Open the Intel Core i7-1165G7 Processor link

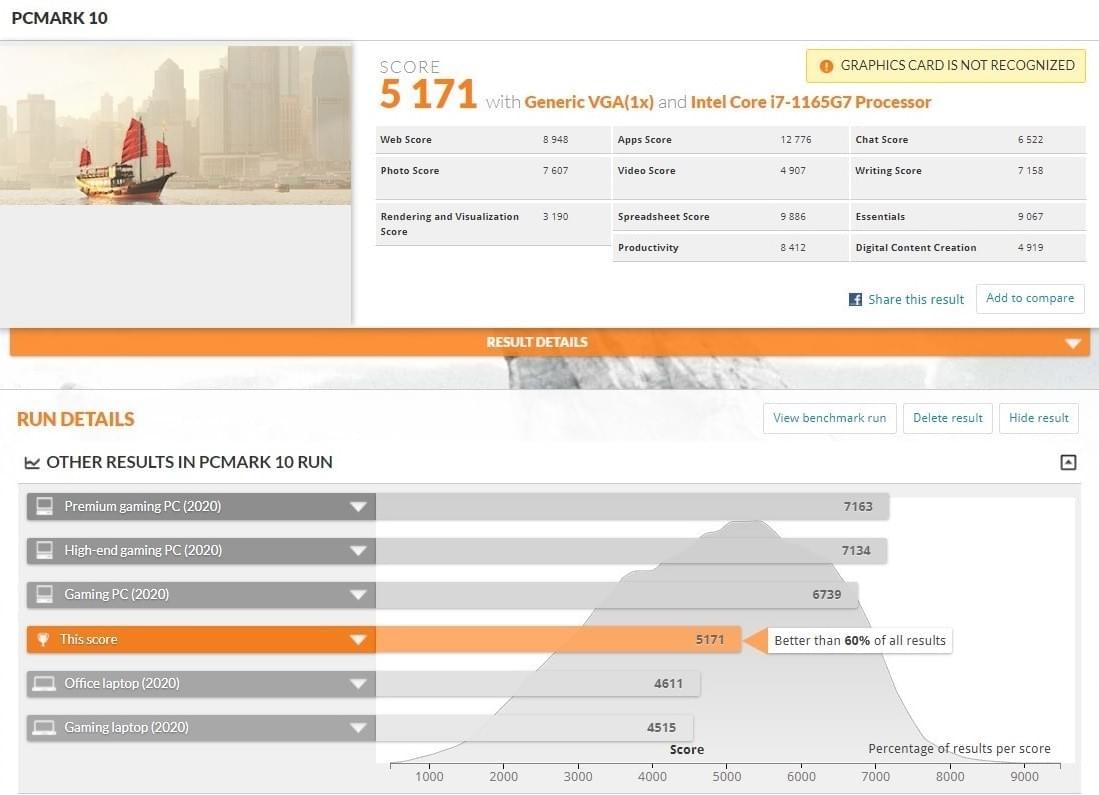(x=811, y=102)
